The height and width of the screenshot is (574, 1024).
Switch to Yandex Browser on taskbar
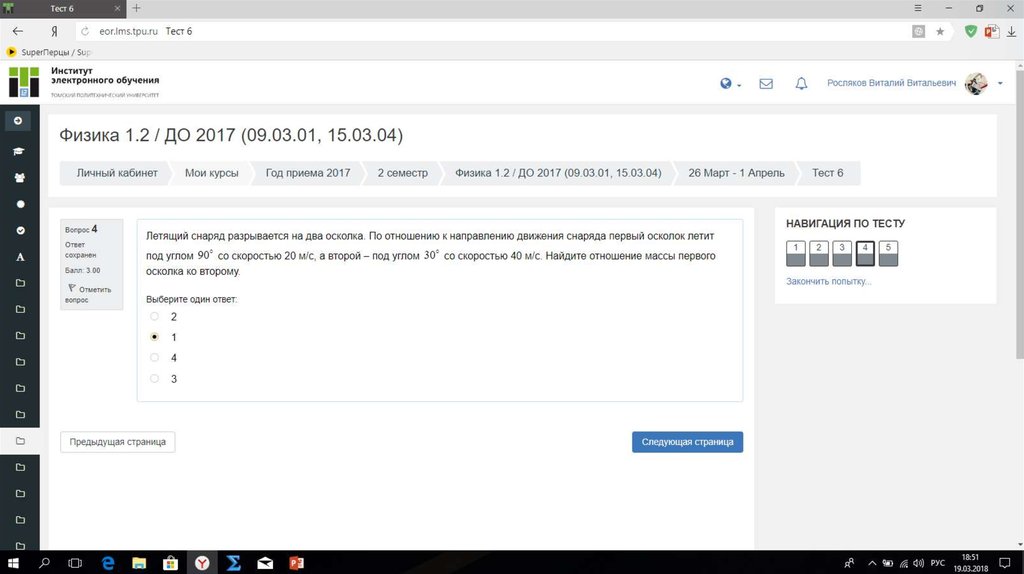[x=202, y=563]
